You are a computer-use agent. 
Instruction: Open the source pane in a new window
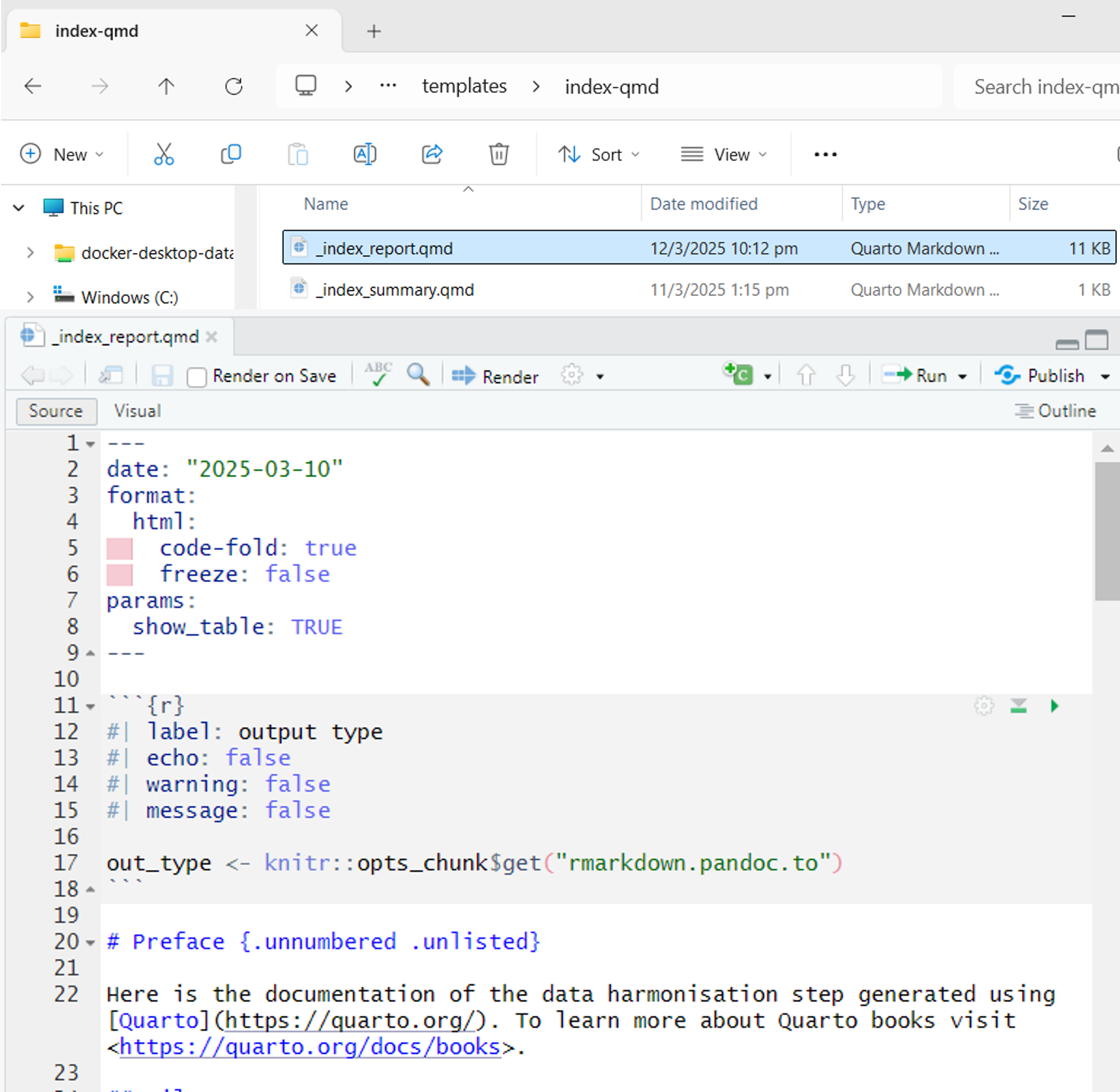(111, 375)
